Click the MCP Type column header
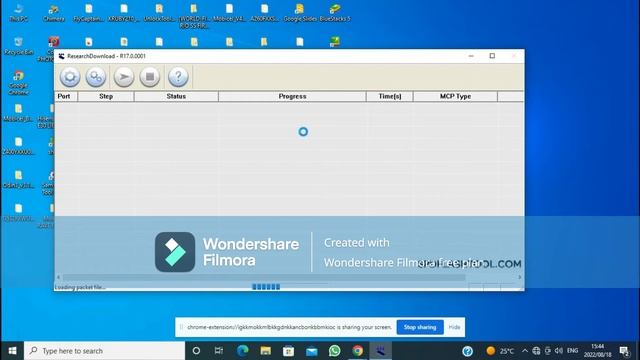 click(x=455, y=96)
